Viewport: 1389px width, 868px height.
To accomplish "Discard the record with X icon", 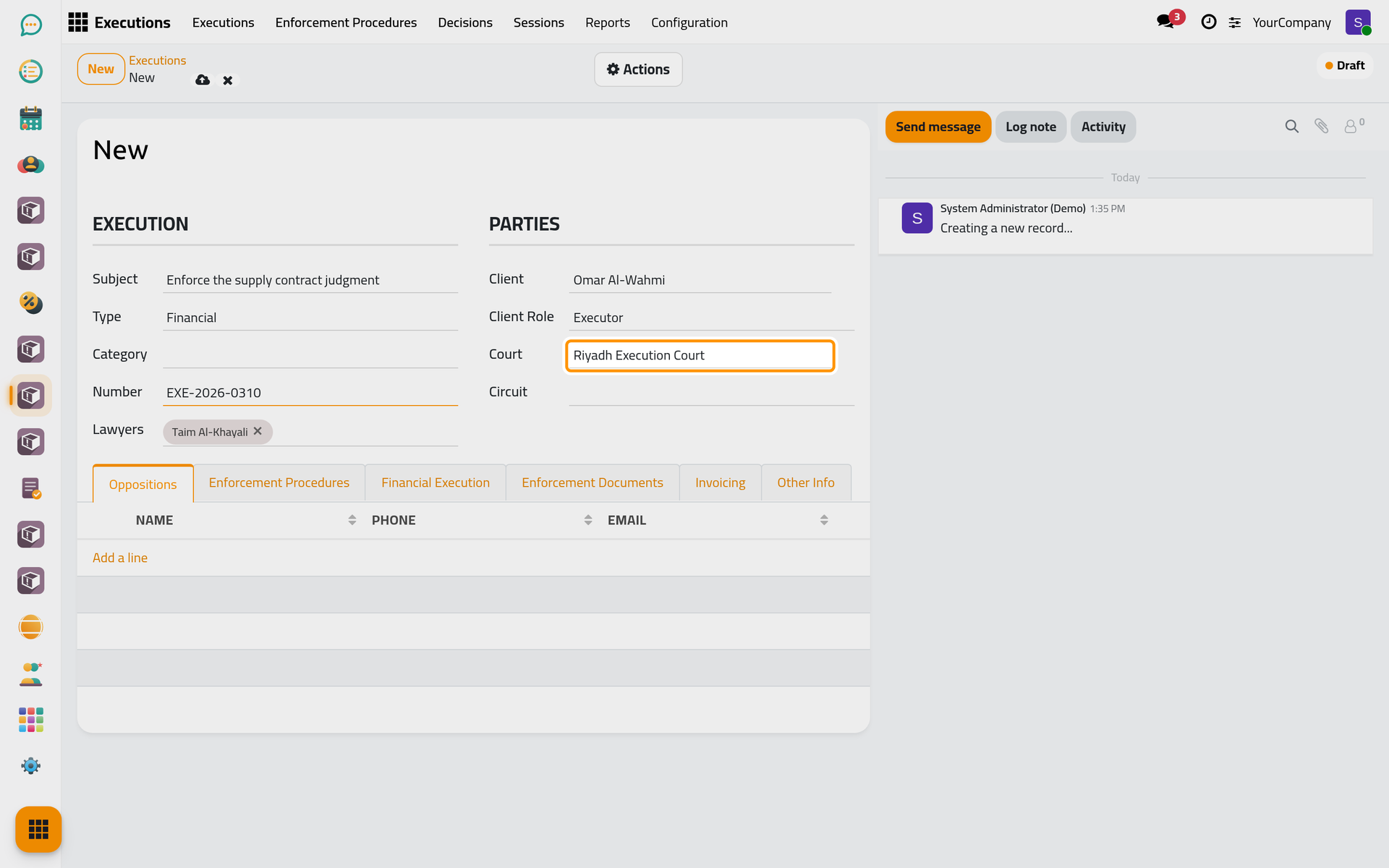I will pos(228,80).
